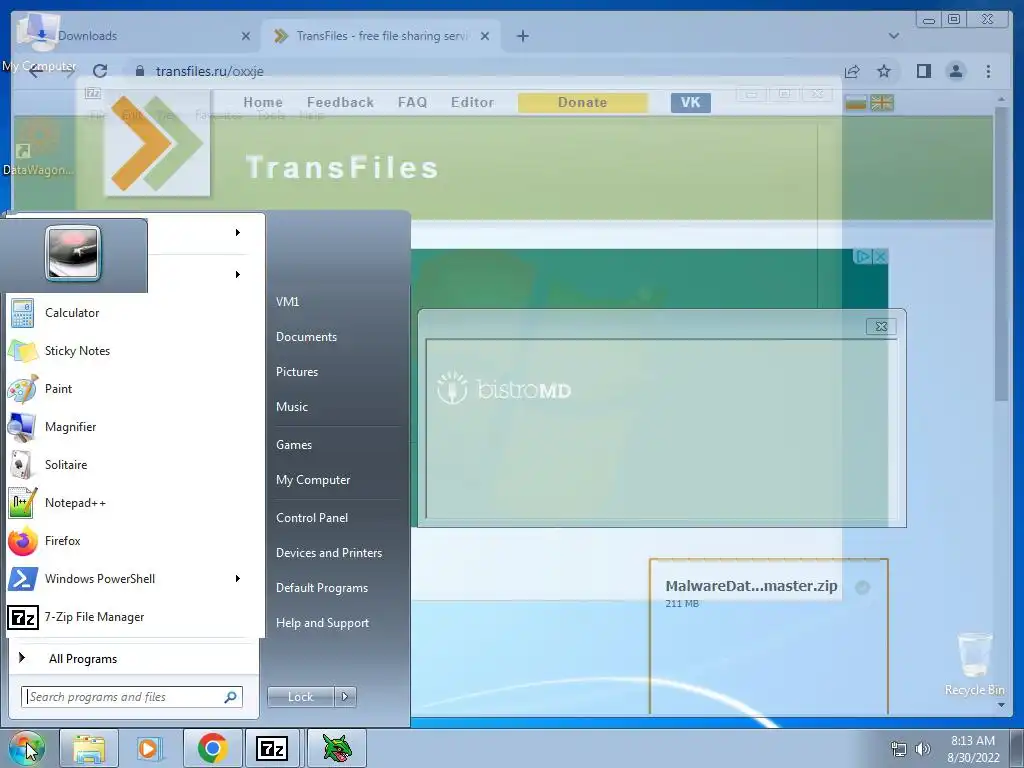The image size is (1024, 768).
Task: Open Games from Start menu
Action: [294, 445]
